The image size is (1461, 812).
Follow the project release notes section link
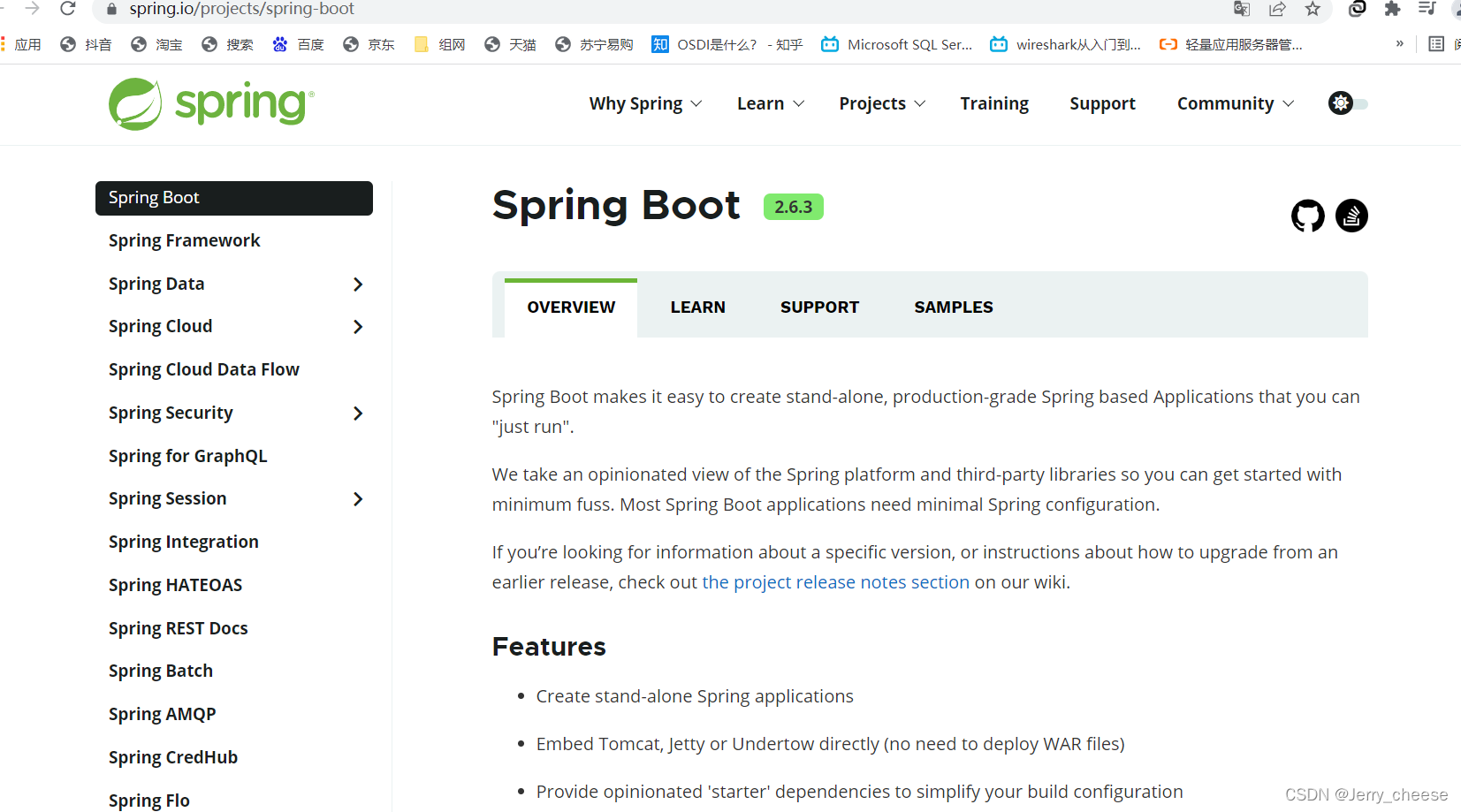(835, 582)
